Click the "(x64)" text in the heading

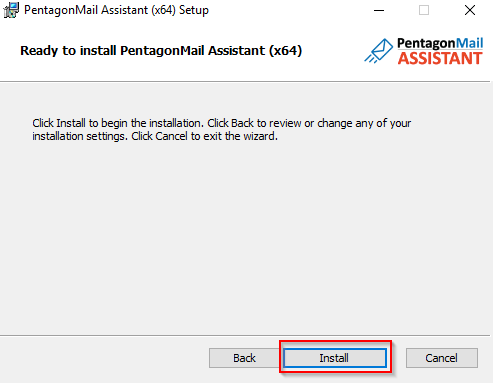coord(286,51)
